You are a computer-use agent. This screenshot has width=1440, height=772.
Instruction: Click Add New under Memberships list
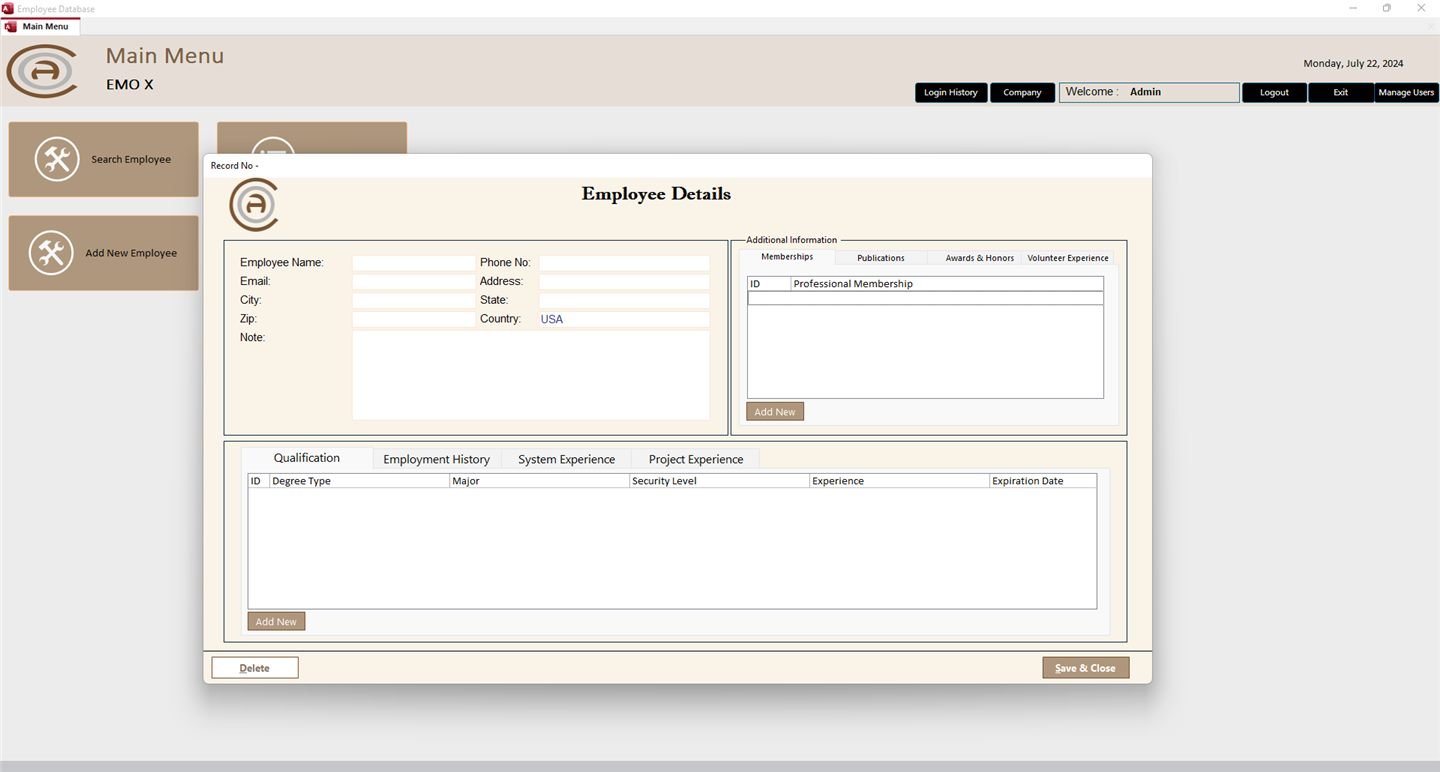[775, 412]
